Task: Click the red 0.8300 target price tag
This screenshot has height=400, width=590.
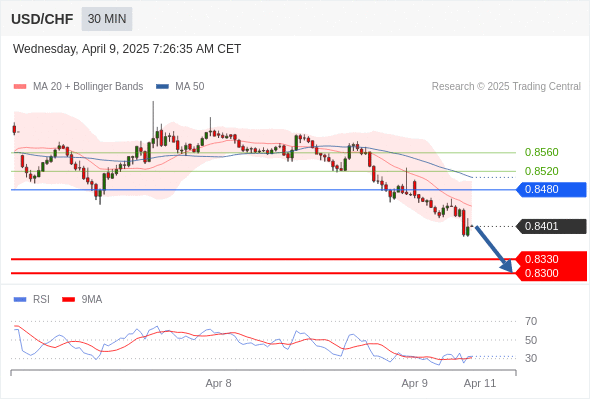Action: click(x=551, y=273)
